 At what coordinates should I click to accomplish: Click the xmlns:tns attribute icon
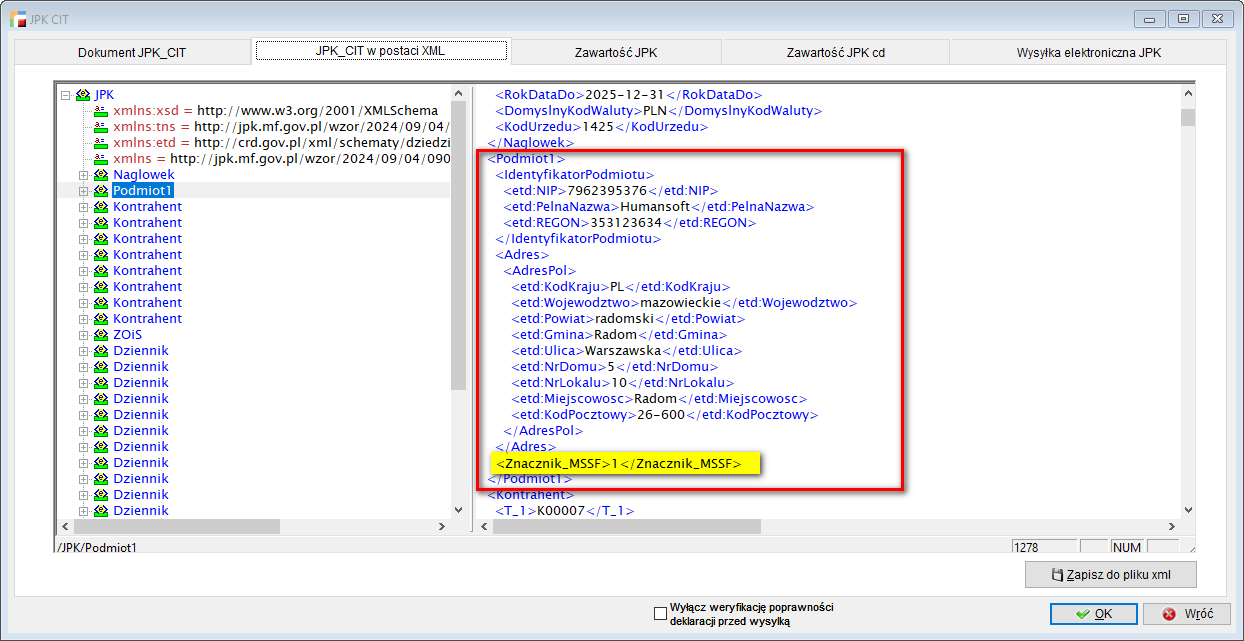coord(100,127)
